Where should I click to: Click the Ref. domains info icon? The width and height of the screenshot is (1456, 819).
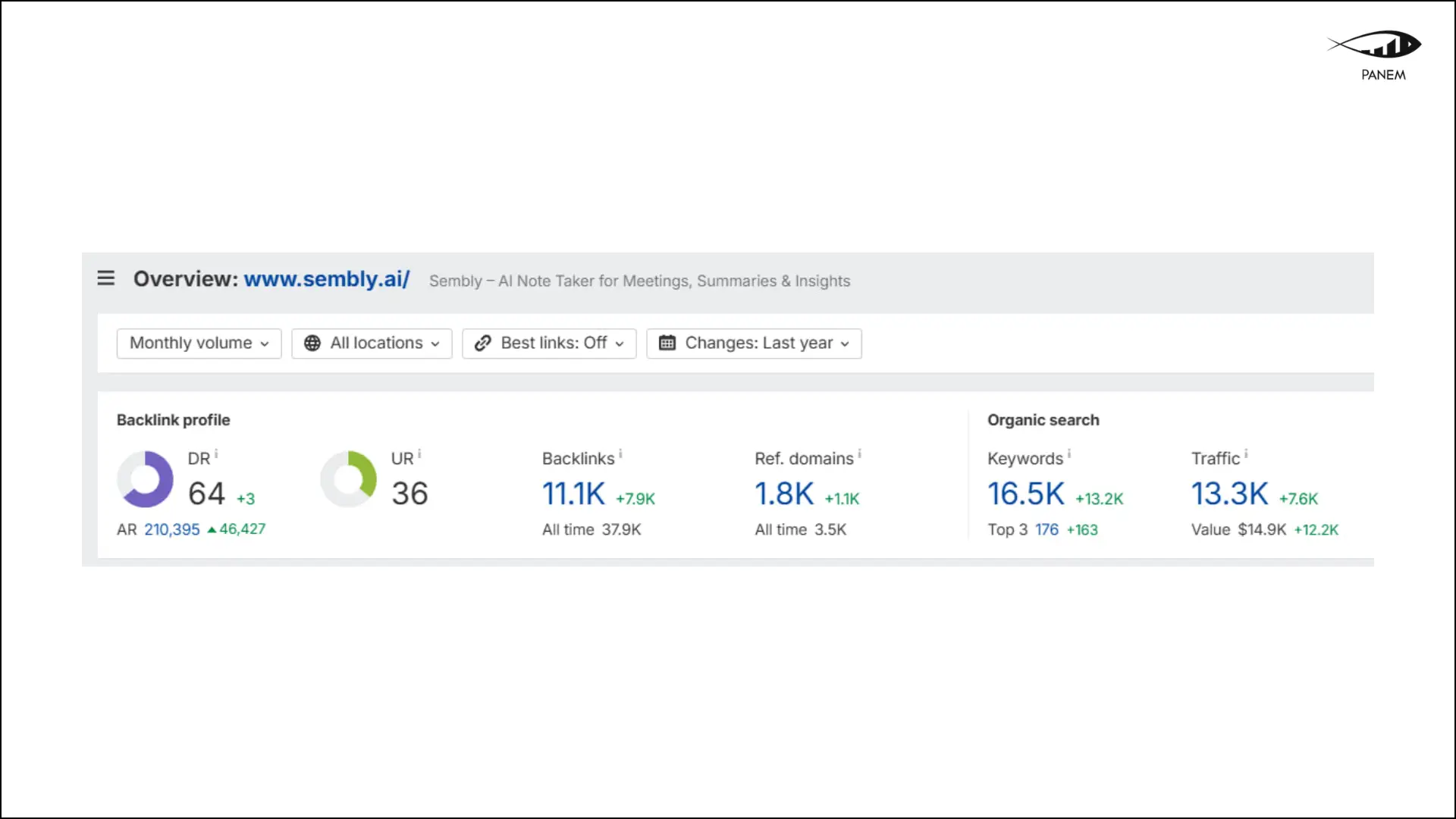859,454
